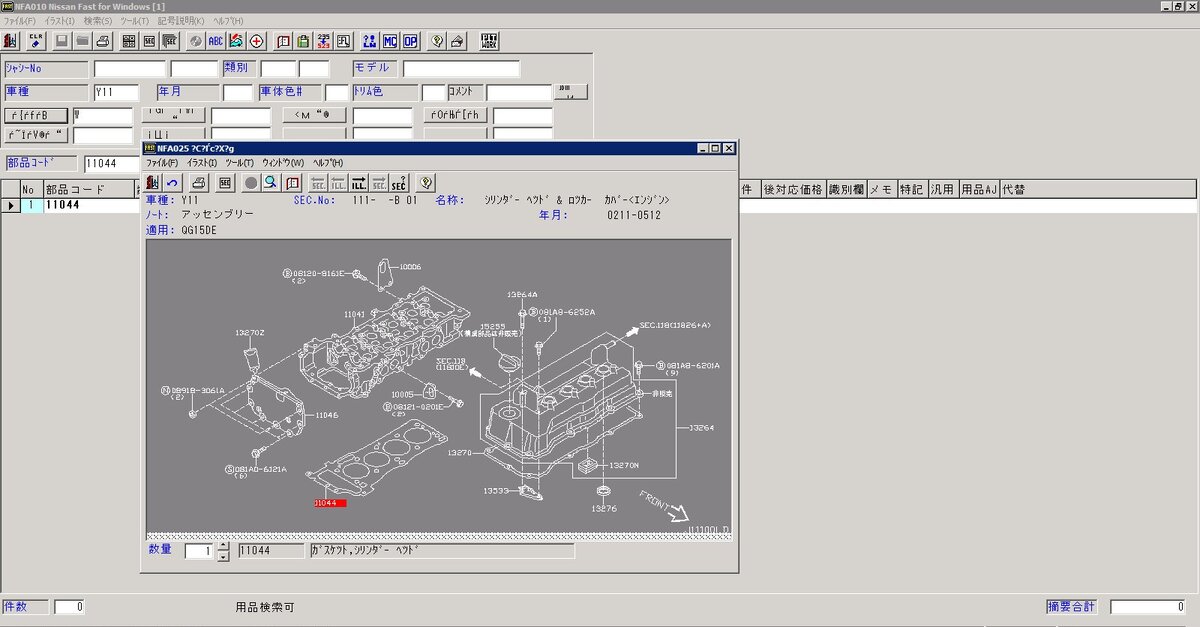Click the illustration picture icon in main toolbar
Image resolution: width=1200 pixels, height=627 pixels.
click(x=236, y=41)
